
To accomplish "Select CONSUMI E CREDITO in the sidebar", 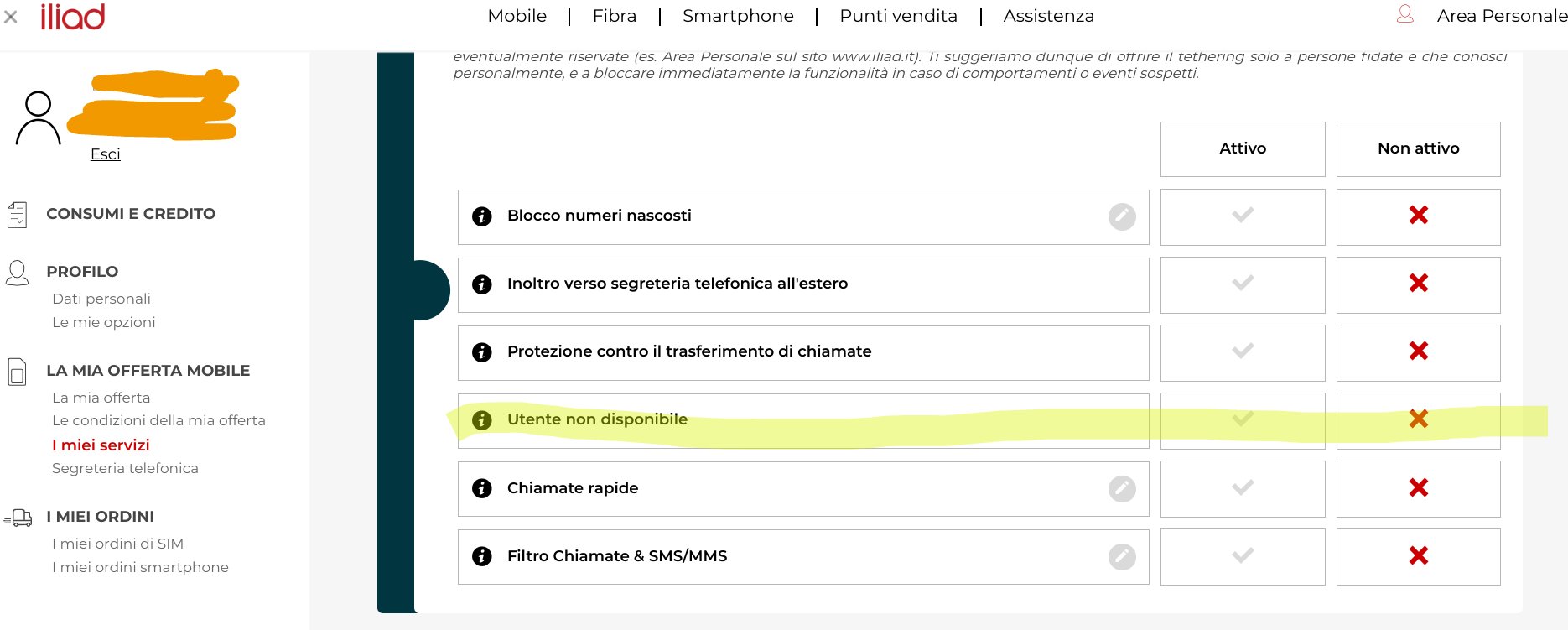I will (x=131, y=214).
